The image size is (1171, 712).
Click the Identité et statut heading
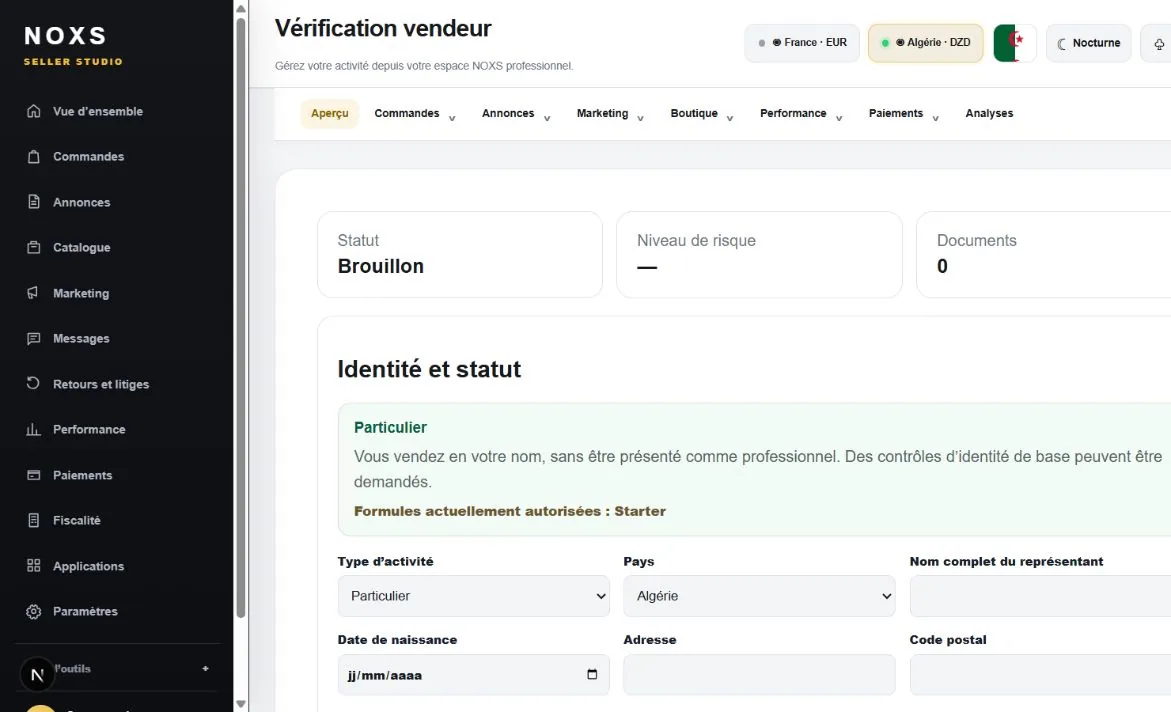coord(429,369)
